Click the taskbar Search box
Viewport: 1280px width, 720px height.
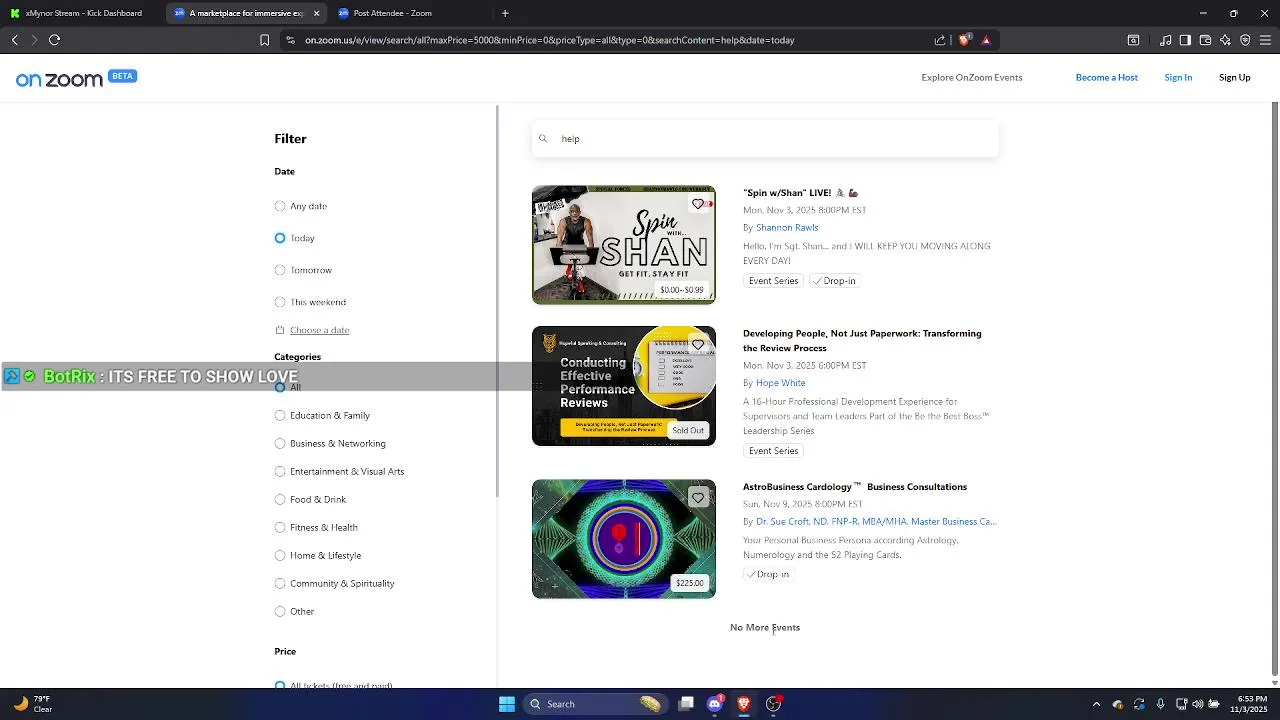596,704
